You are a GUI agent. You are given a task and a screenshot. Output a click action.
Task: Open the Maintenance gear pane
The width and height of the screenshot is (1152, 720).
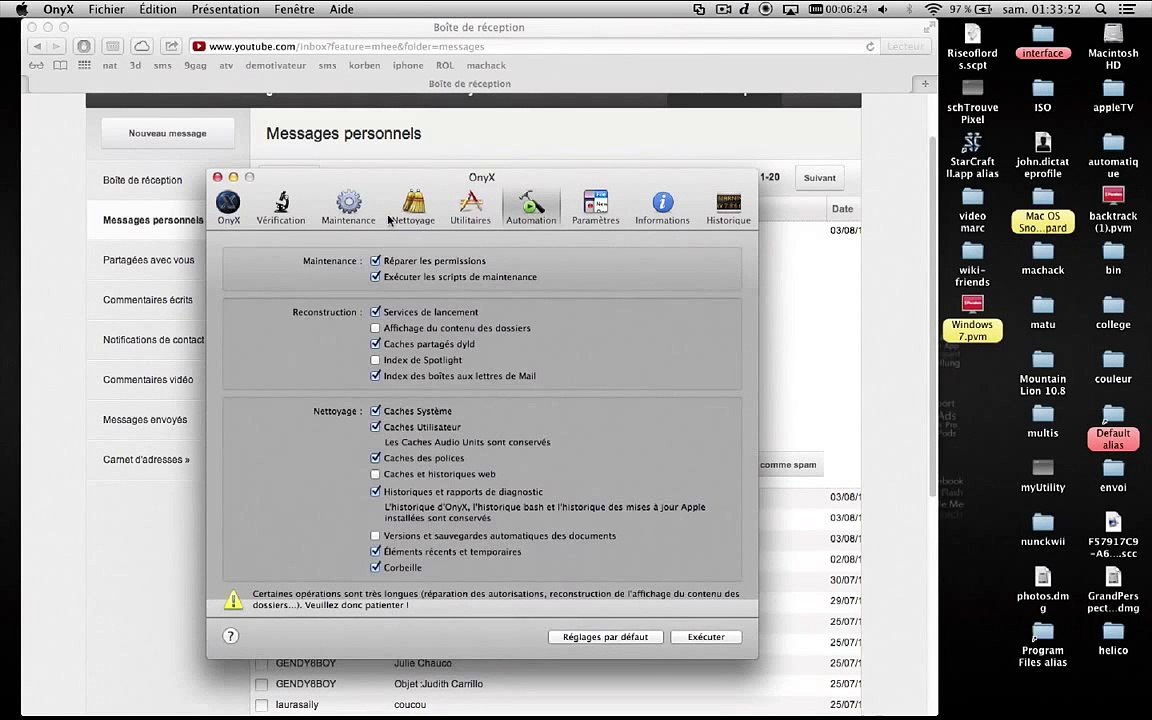tap(348, 207)
